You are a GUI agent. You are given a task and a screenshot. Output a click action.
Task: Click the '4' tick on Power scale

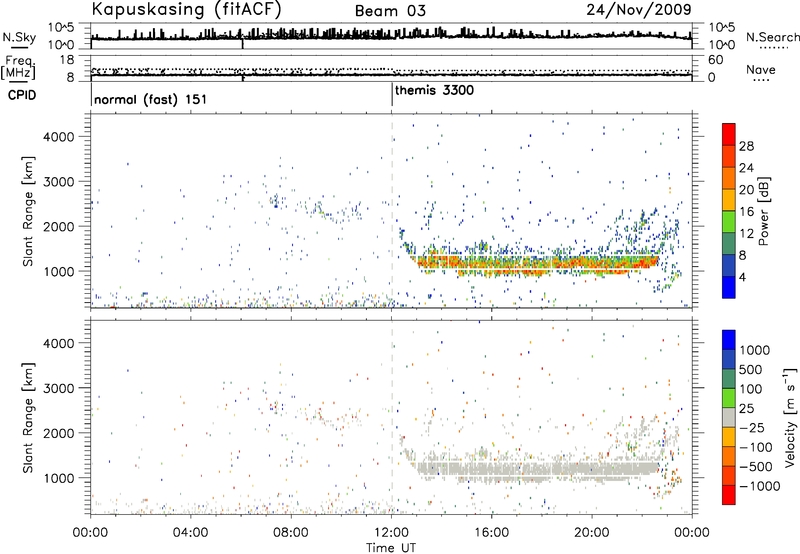tap(743, 277)
